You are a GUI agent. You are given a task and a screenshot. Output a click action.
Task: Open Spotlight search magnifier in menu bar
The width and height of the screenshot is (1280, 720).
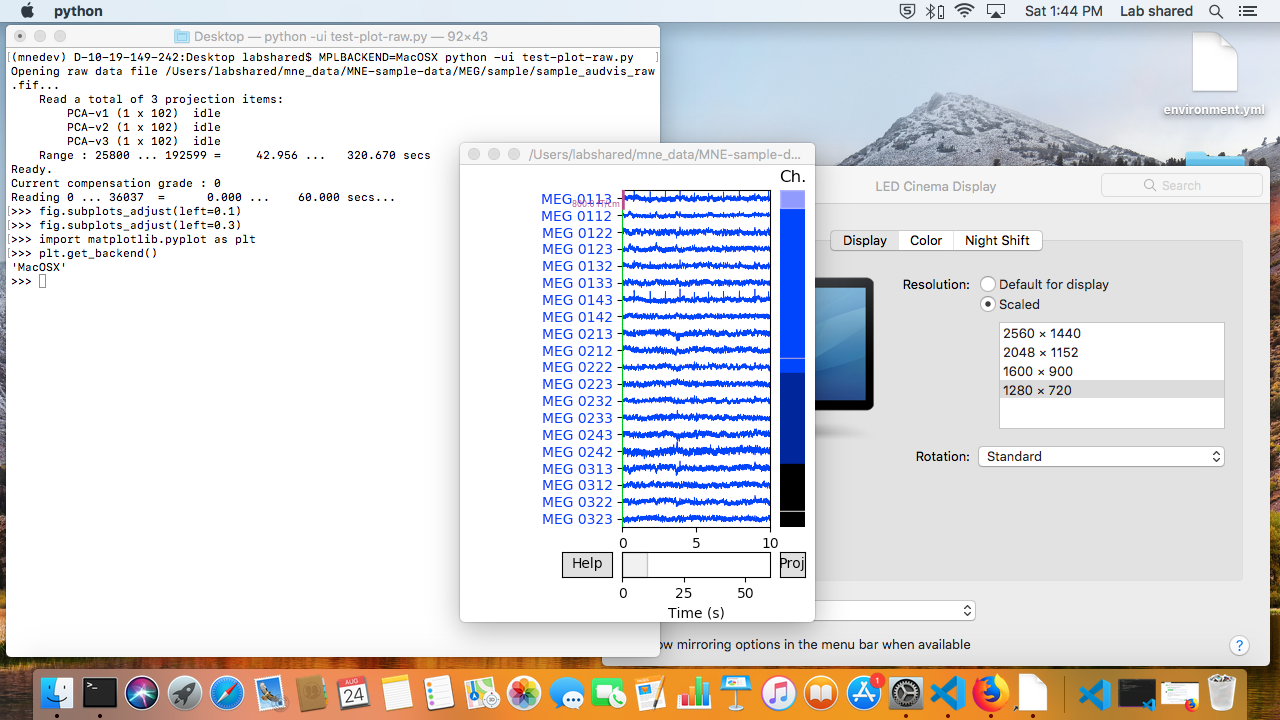1216,11
